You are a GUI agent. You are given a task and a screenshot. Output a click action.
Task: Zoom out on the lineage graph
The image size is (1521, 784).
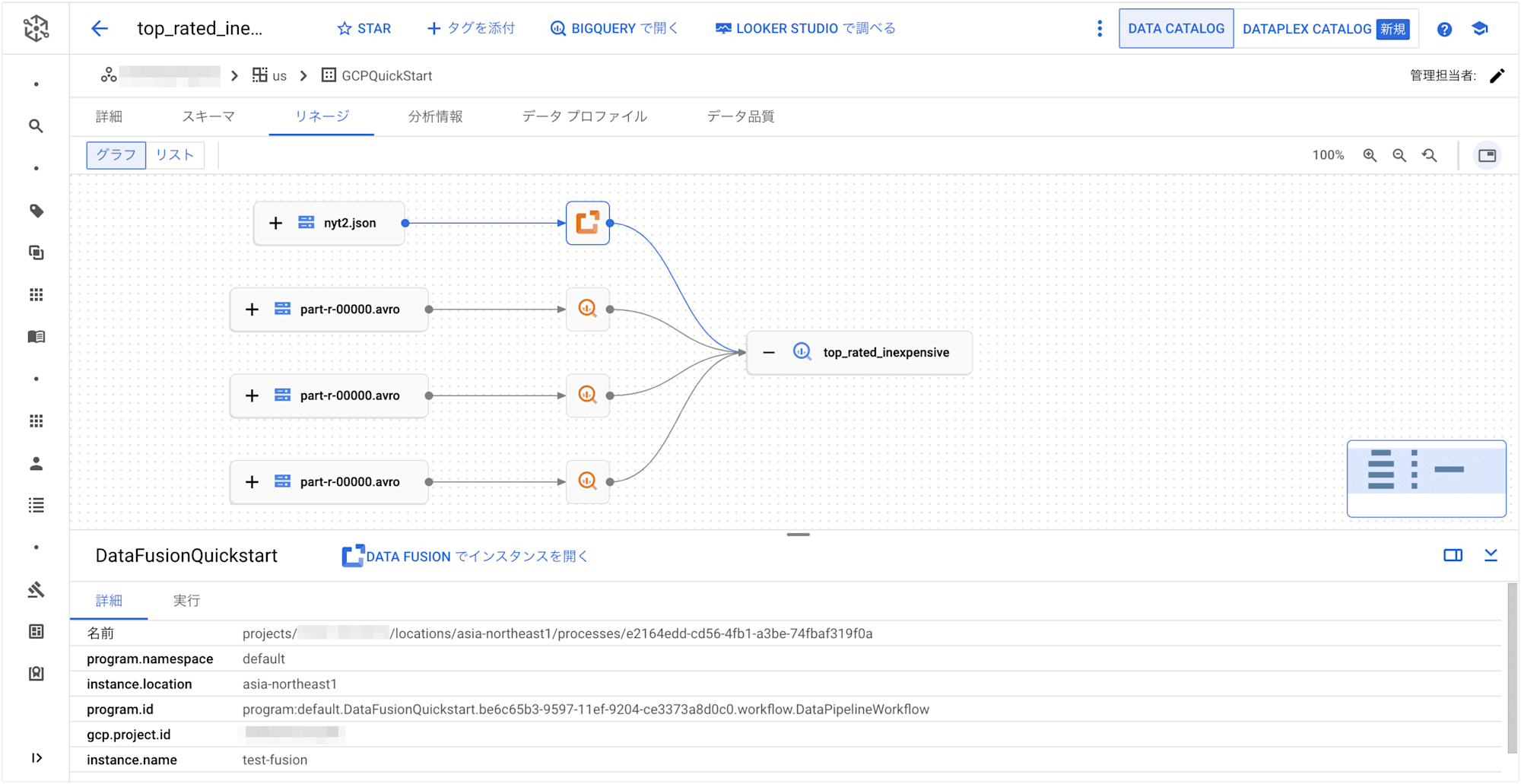pos(1399,155)
